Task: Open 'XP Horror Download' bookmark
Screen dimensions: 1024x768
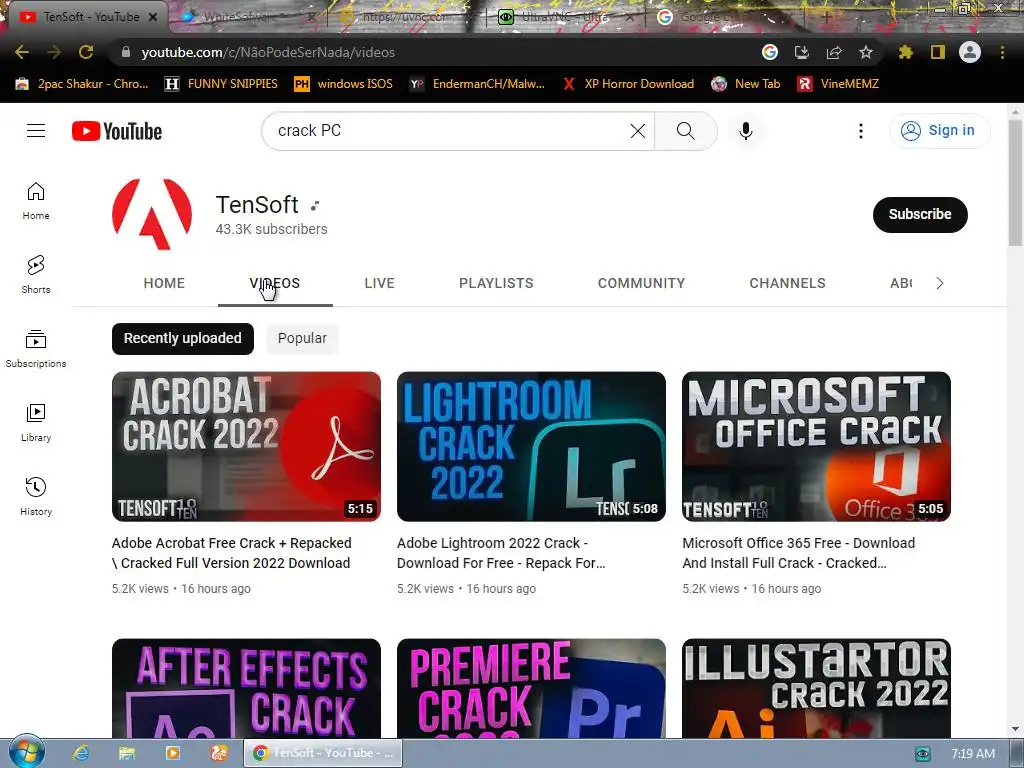Action: tap(628, 84)
